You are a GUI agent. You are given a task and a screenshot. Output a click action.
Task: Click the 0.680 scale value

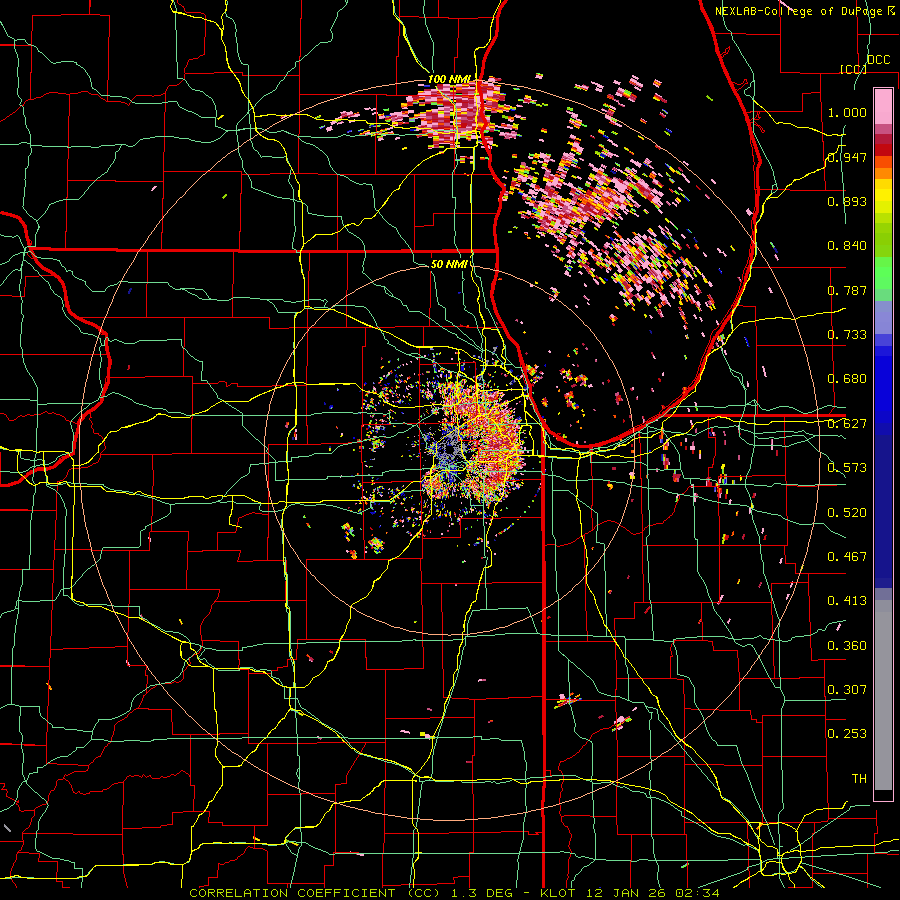point(847,379)
